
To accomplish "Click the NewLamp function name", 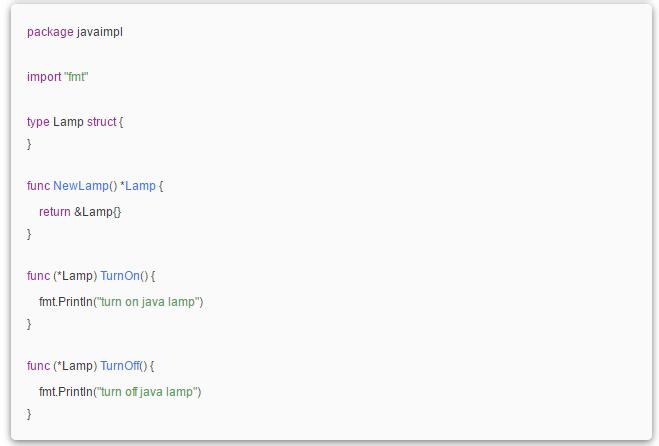I will tap(81, 186).
